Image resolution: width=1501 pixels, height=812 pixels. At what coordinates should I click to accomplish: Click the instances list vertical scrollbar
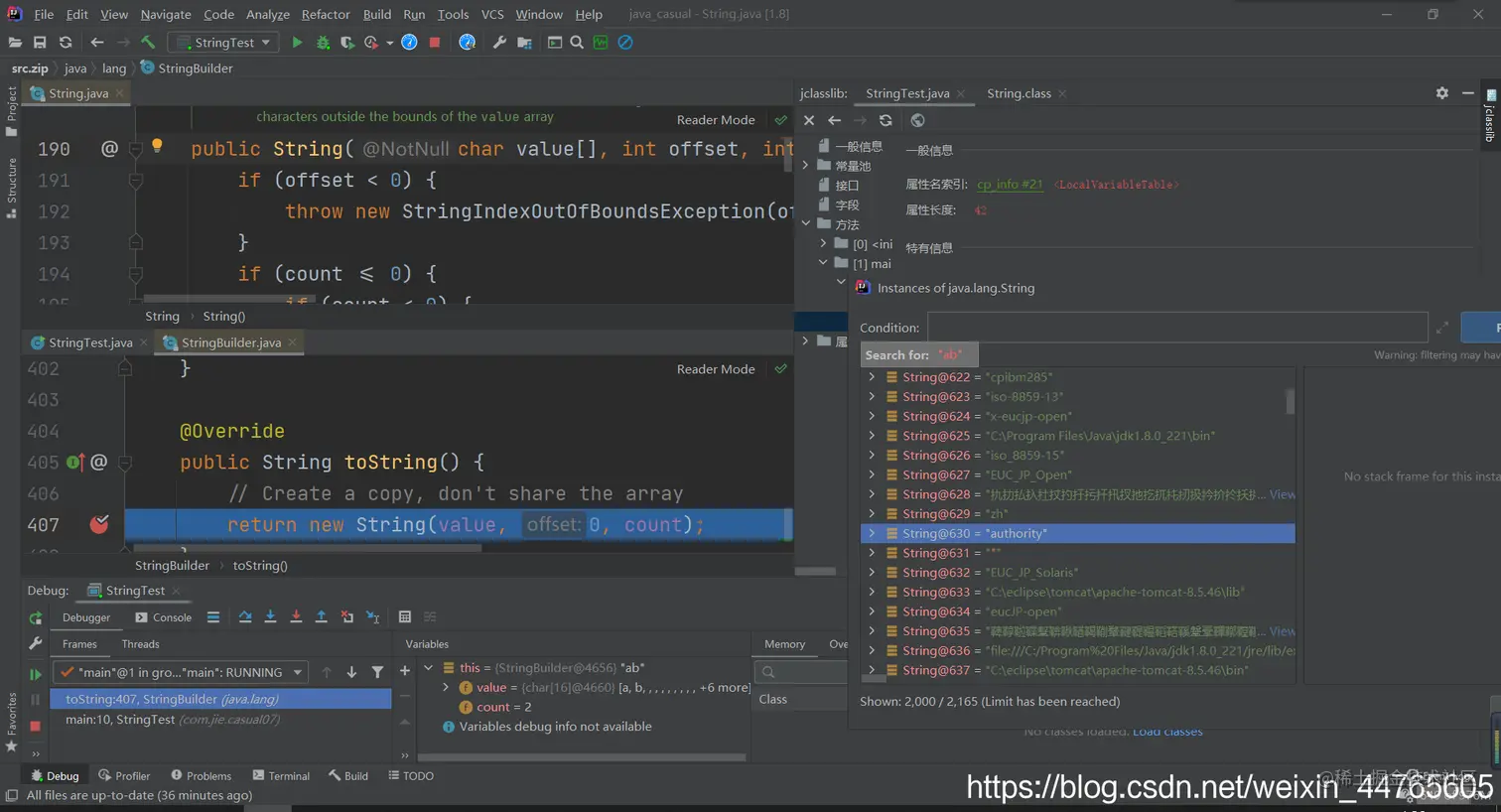[x=1291, y=401]
